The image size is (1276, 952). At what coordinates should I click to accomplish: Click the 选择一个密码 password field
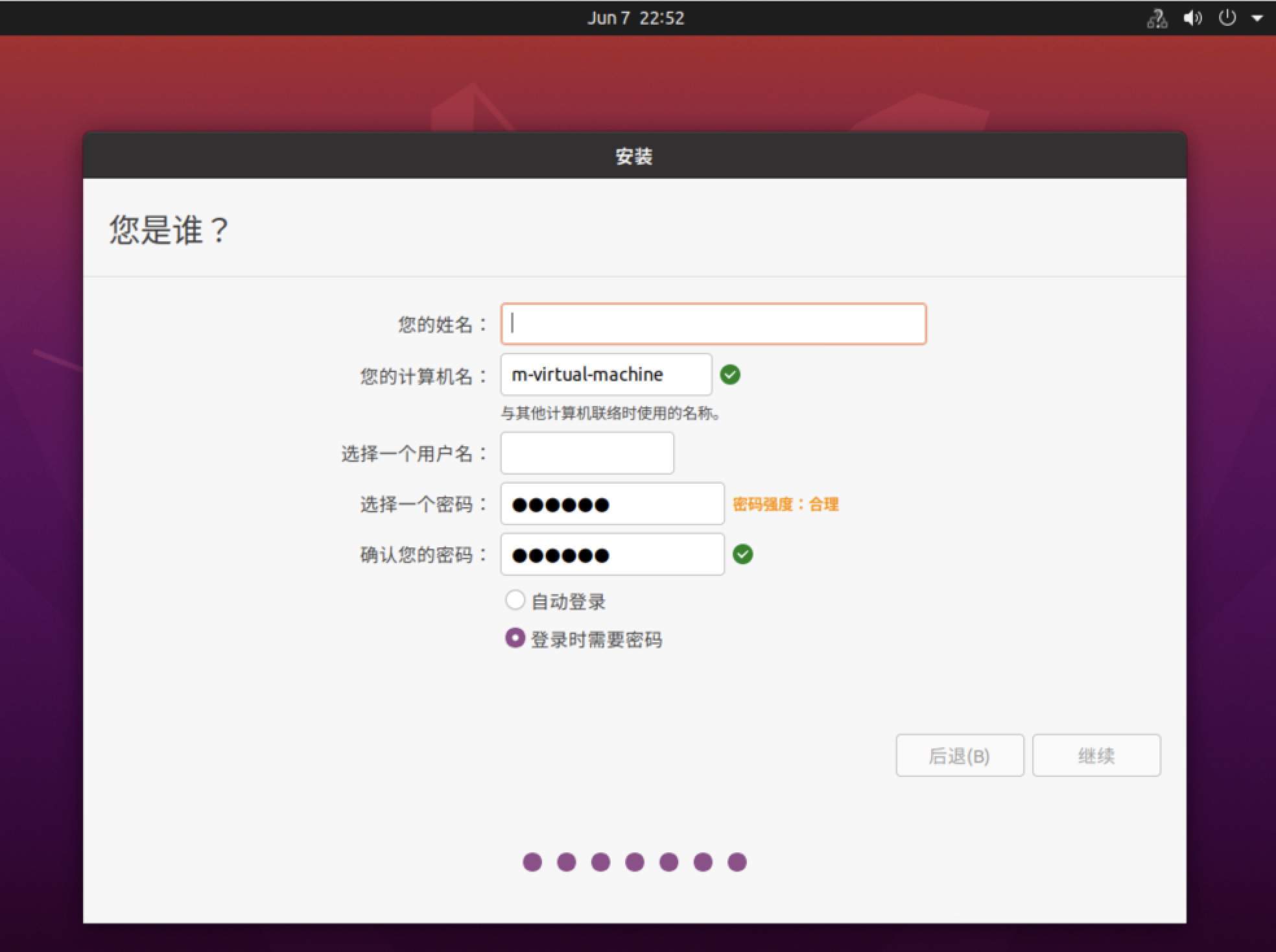[611, 504]
